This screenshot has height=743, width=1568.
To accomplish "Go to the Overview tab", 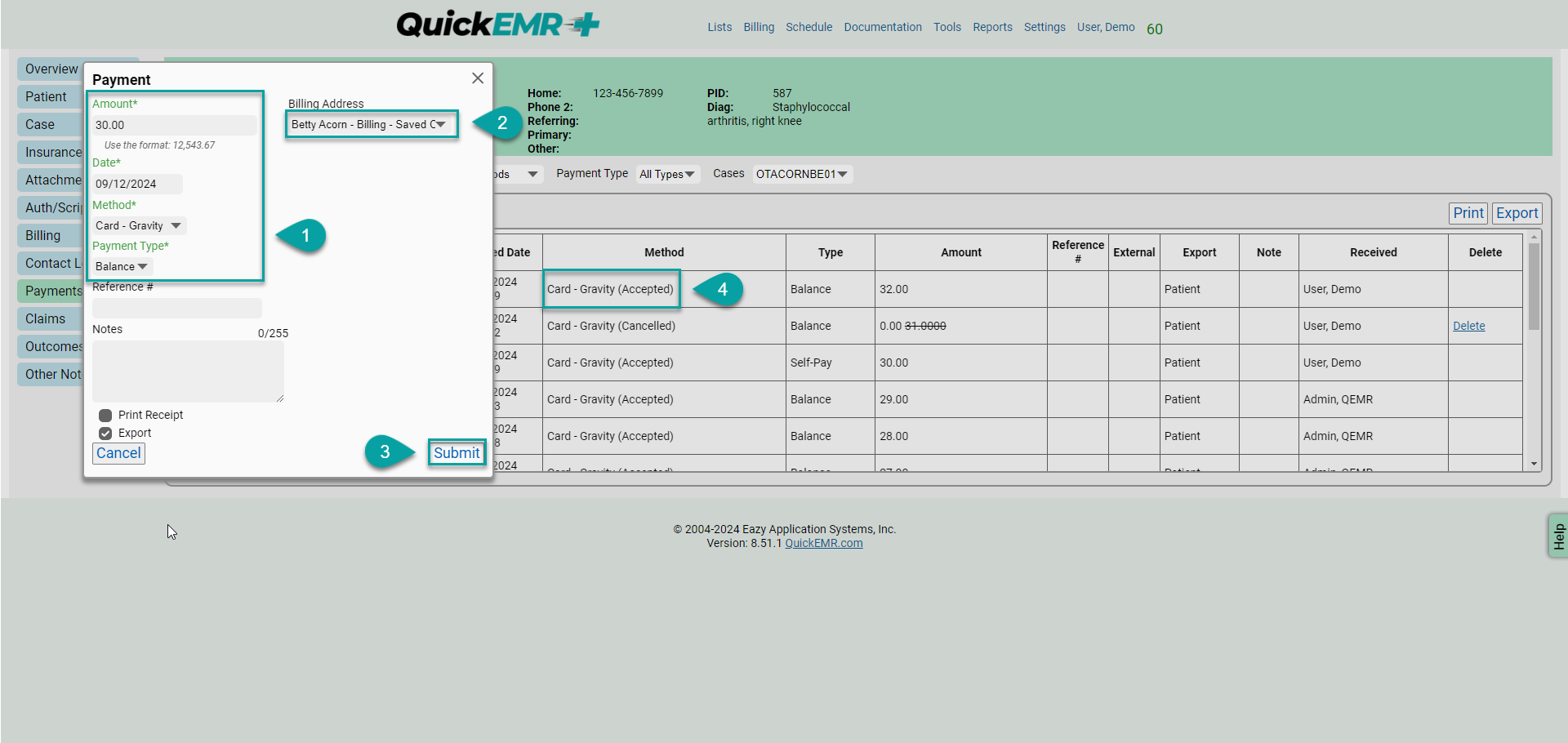I will 51,69.
